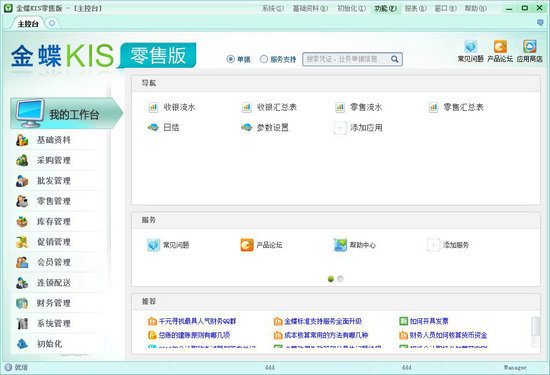Open 零售汇总表 report icon
Viewport: 550px width, 375px height.
(x=434, y=107)
